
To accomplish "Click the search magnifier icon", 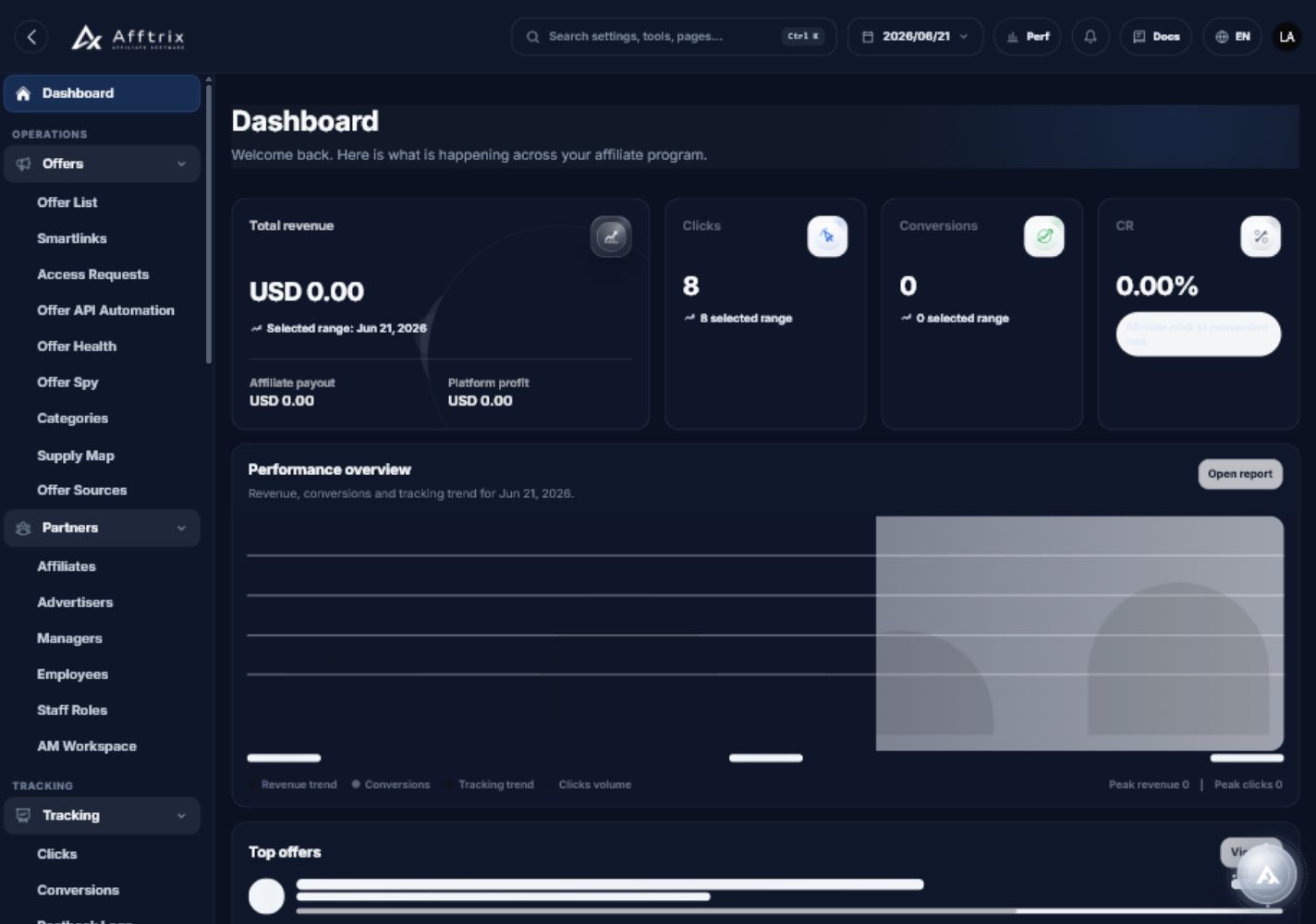I will coord(532,37).
